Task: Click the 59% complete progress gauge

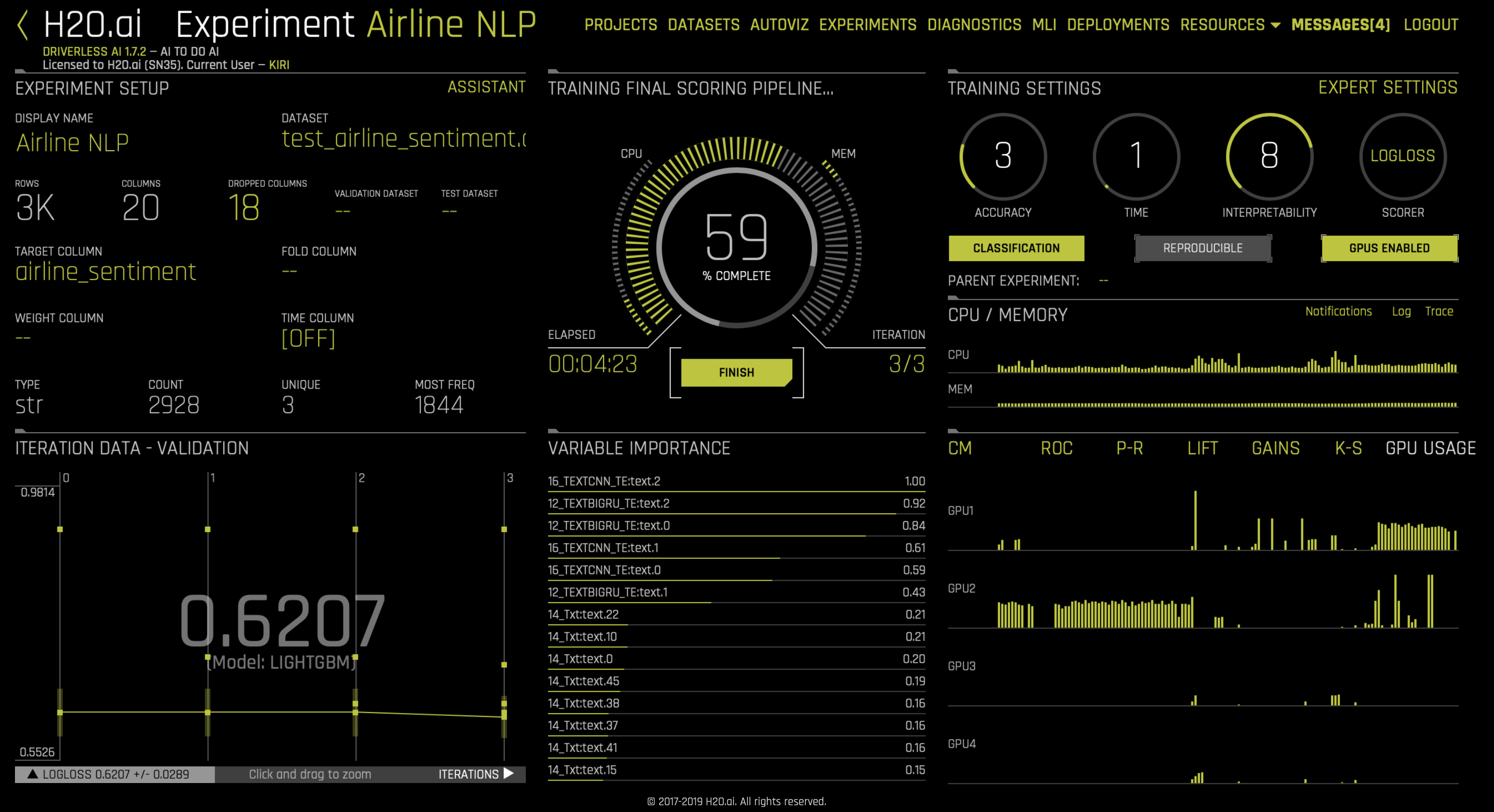Action: point(736,247)
